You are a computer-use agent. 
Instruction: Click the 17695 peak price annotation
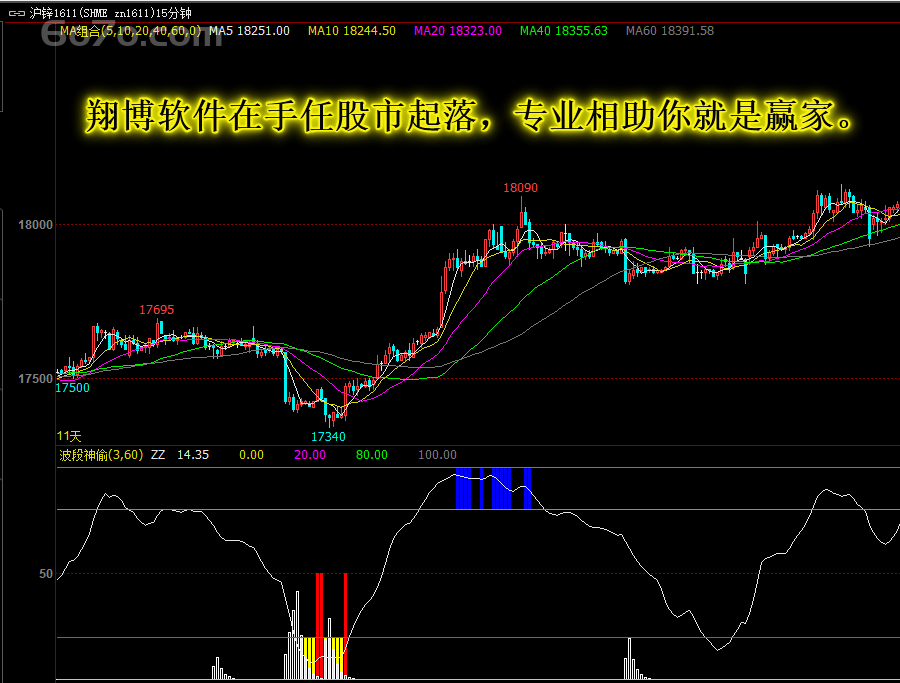click(156, 310)
